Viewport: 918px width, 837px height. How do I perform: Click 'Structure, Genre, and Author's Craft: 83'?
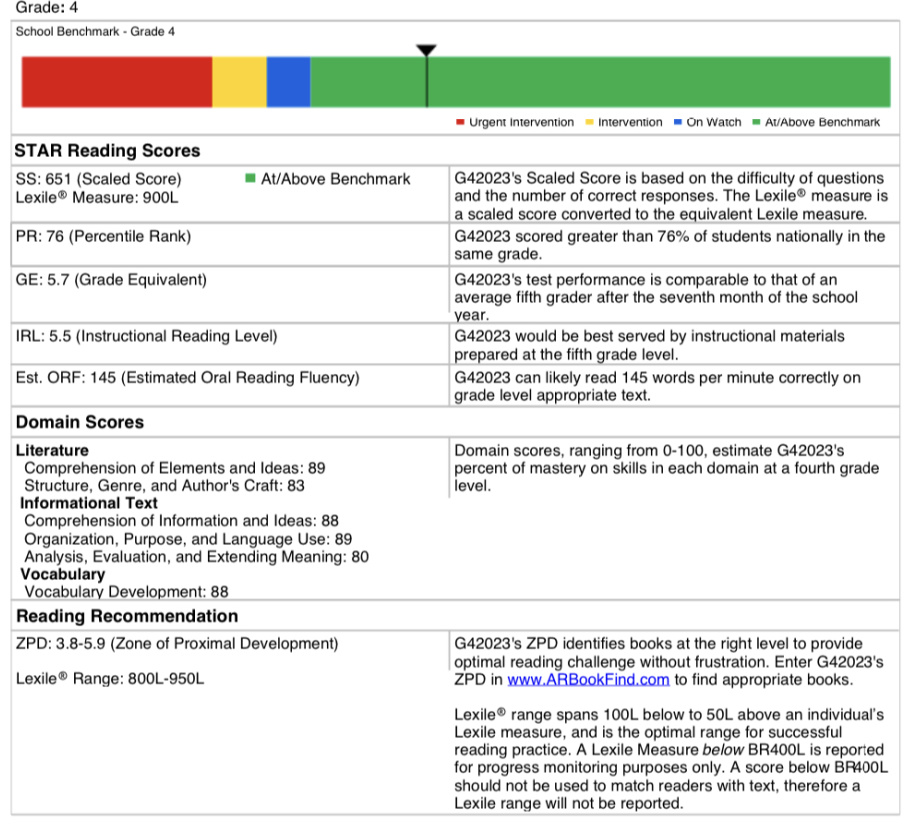pyautogui.click(x=164, y=486)
